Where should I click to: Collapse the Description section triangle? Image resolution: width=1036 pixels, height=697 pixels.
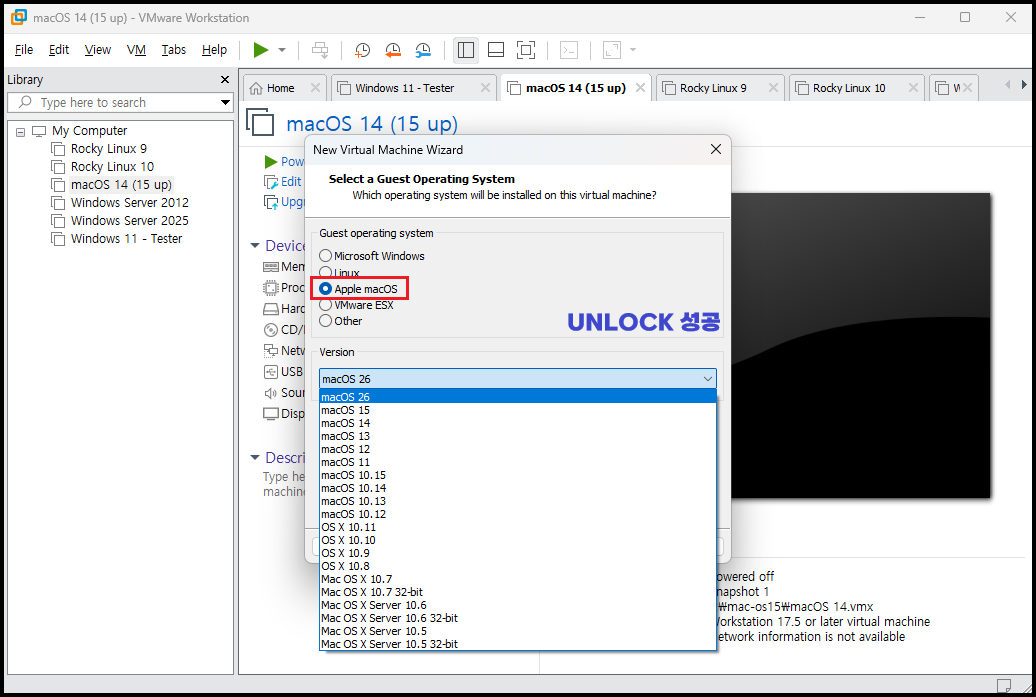[x=255, y=457]
